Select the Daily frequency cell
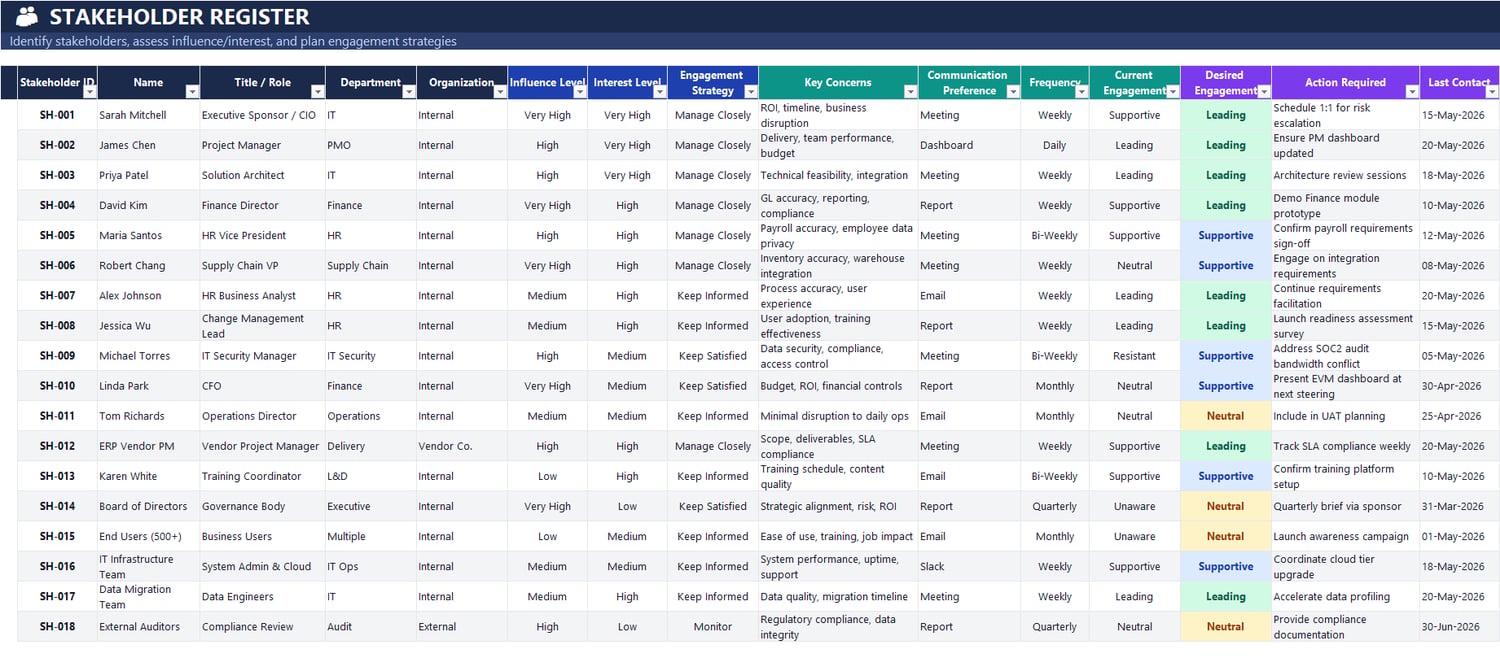This screenshot has width=1500, height=658. click(1054, 145)
